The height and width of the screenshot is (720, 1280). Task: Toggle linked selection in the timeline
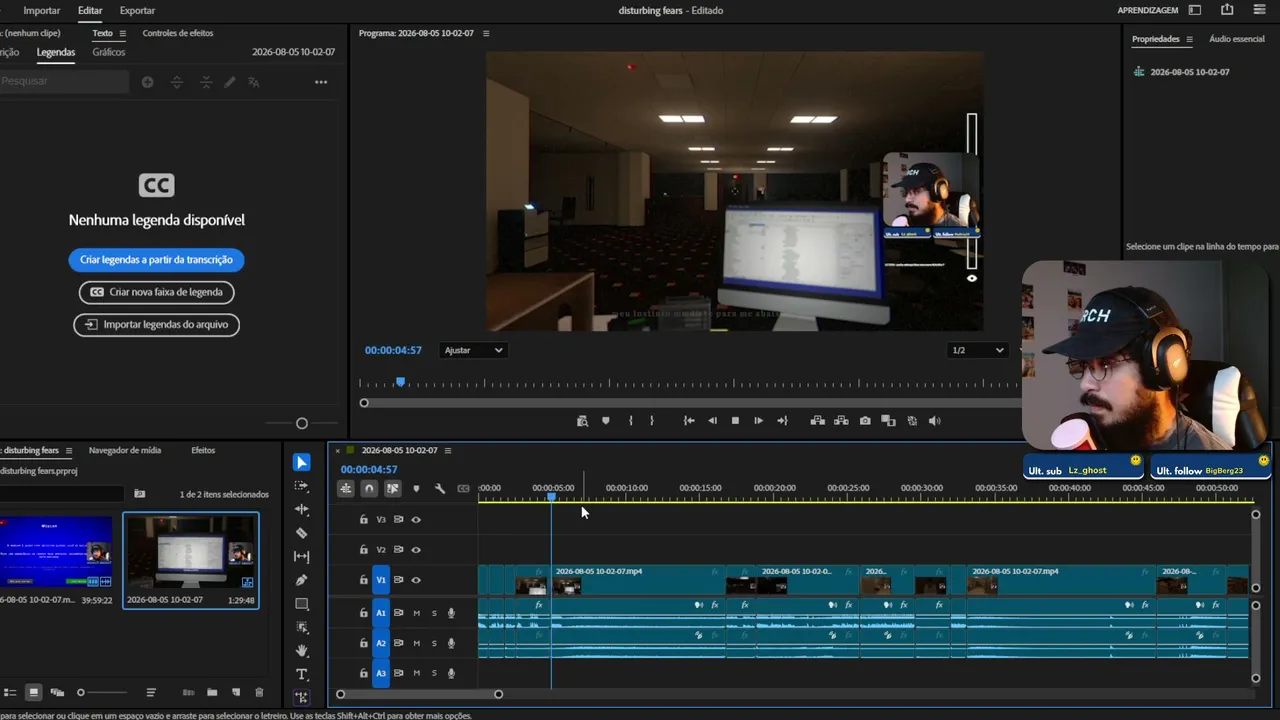click(393, 488)
